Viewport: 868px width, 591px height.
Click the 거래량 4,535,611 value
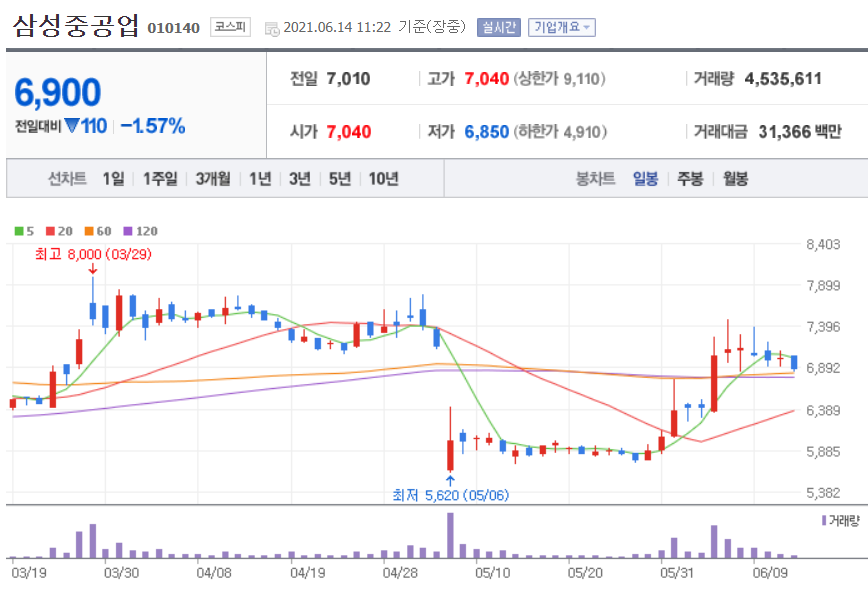(783, 79)
